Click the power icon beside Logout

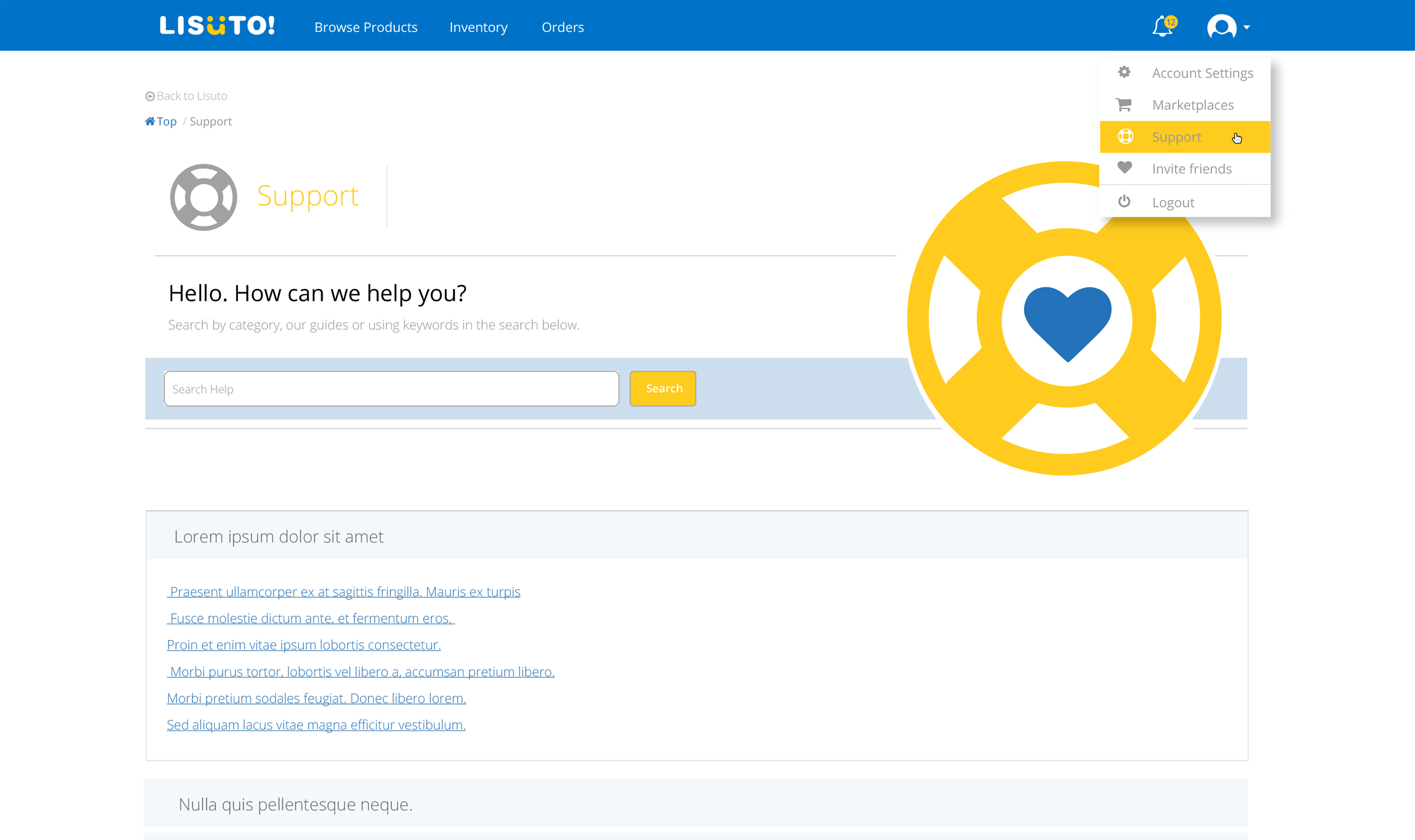1124,202
